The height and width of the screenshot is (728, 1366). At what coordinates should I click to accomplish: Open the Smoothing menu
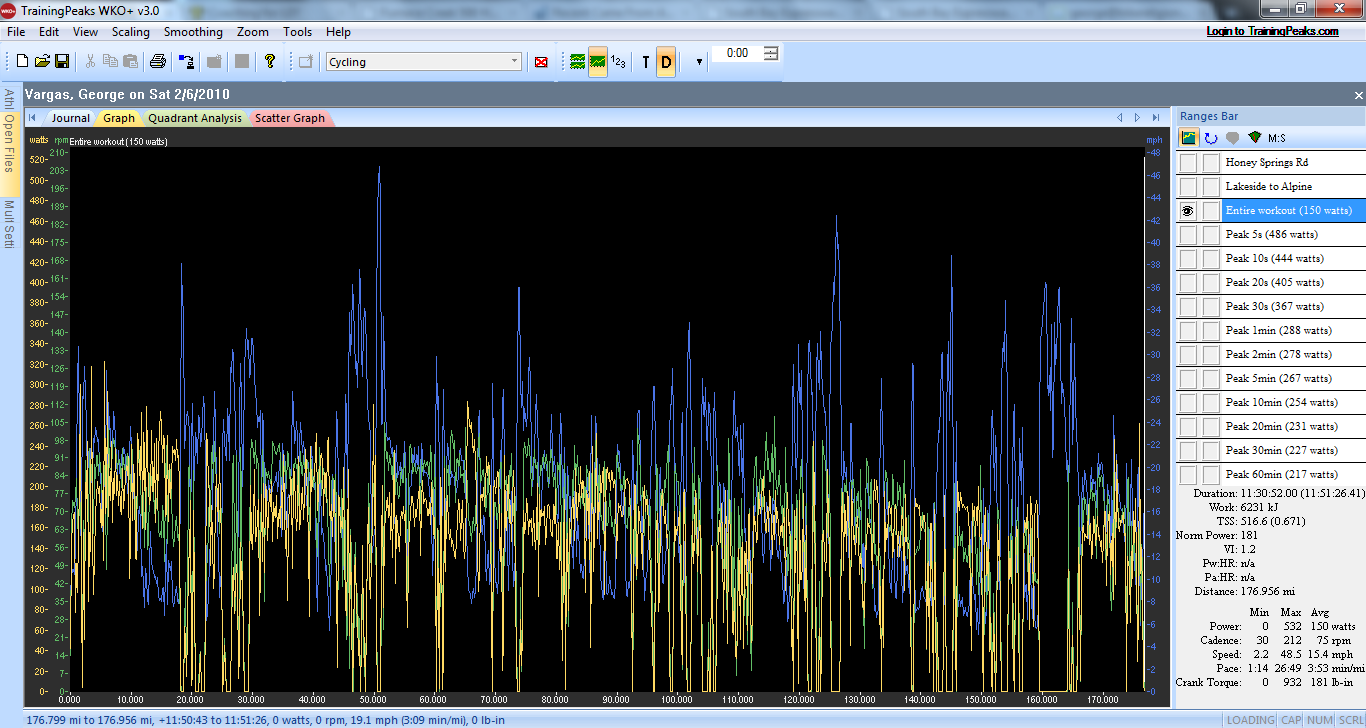point(193,32)
